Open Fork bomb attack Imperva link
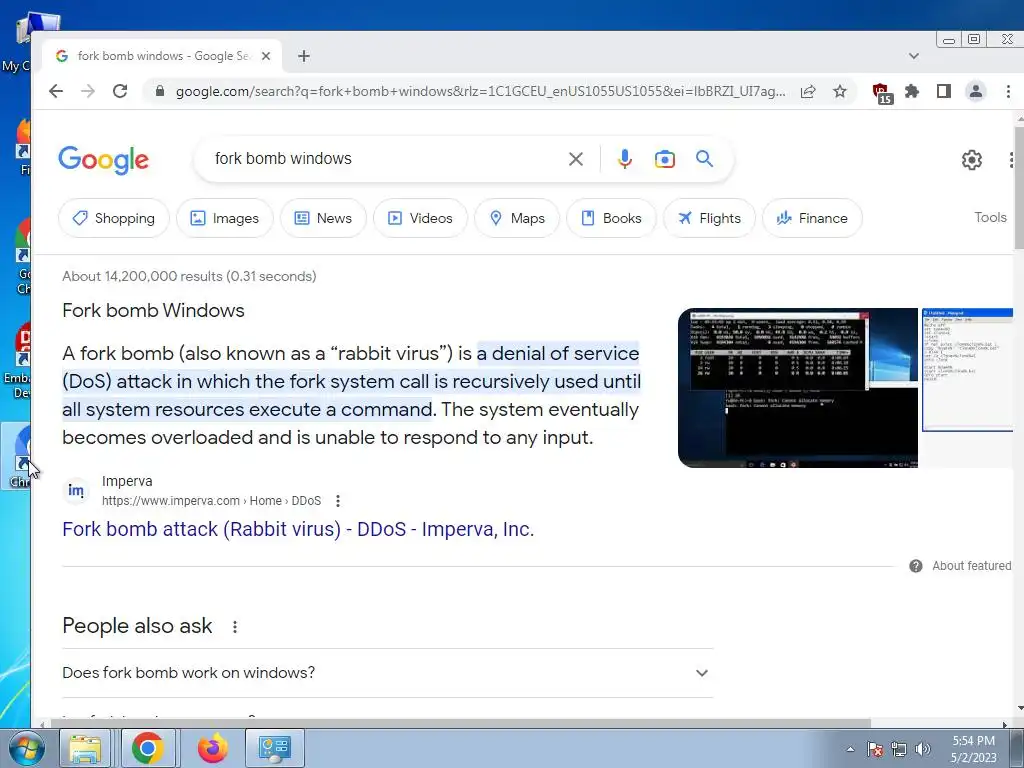The width and height of the screenshot is (1024, 768). coord(298,529)
